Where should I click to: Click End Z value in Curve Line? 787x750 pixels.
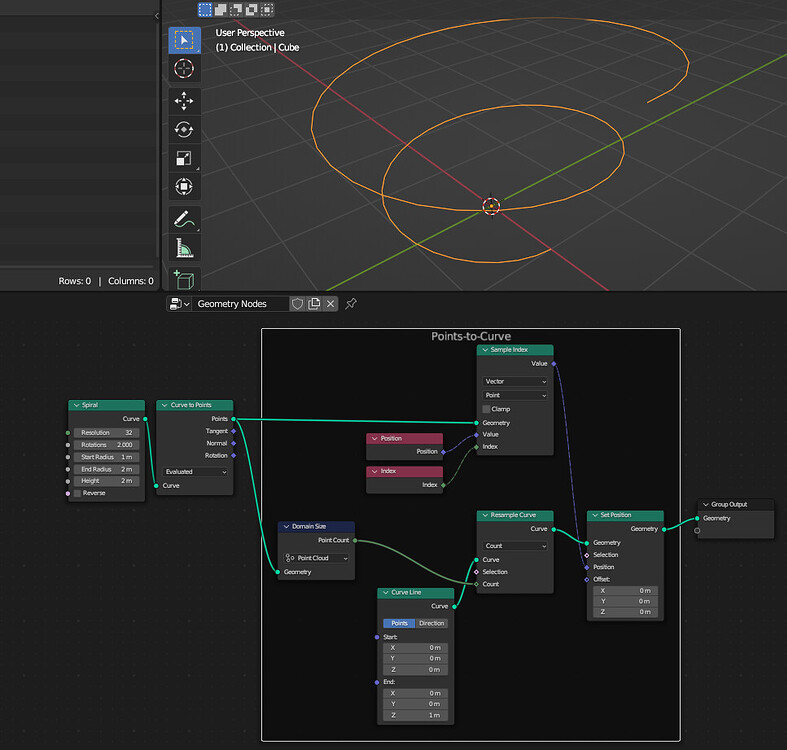[415, 715]
